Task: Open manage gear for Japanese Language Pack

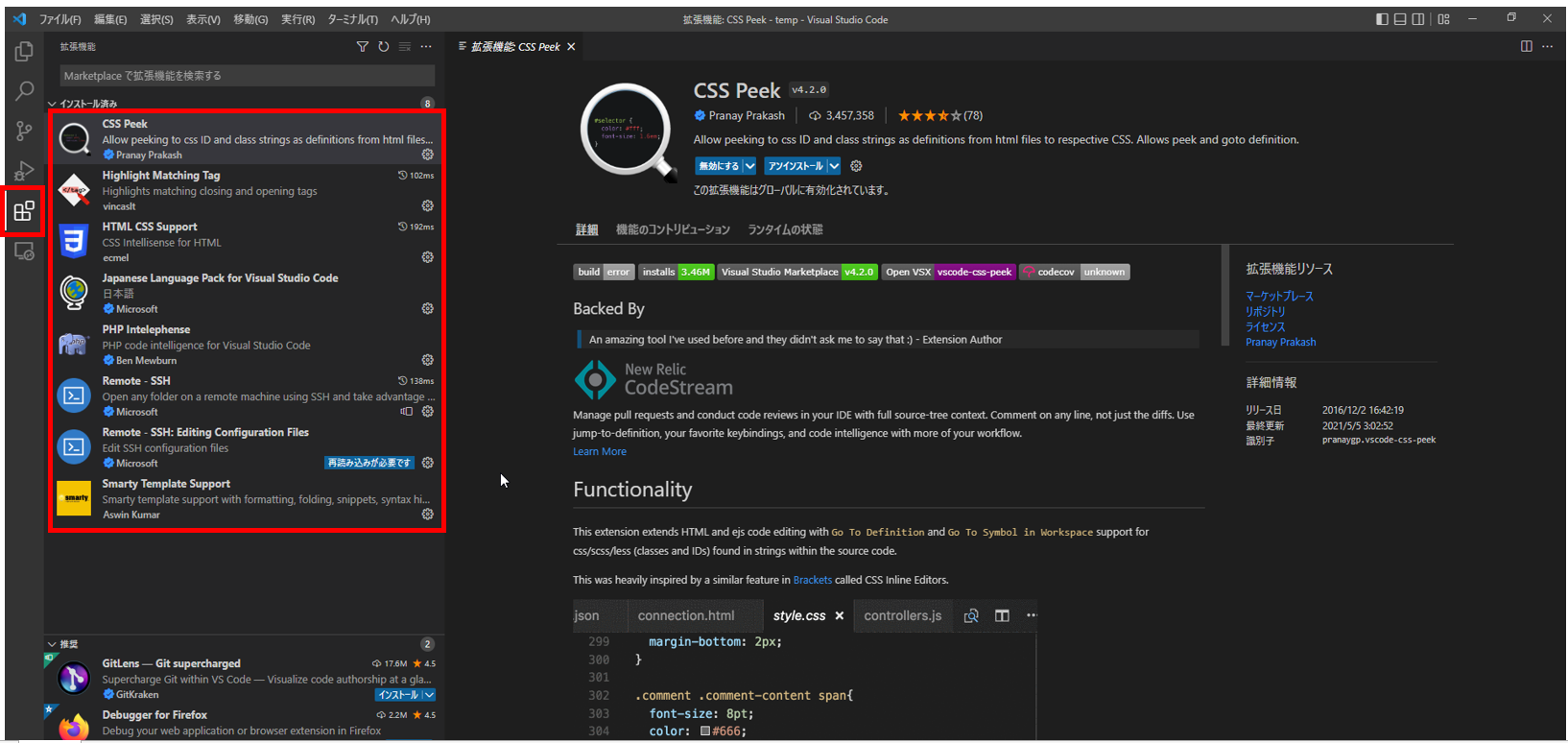Action: coord(428,308)
